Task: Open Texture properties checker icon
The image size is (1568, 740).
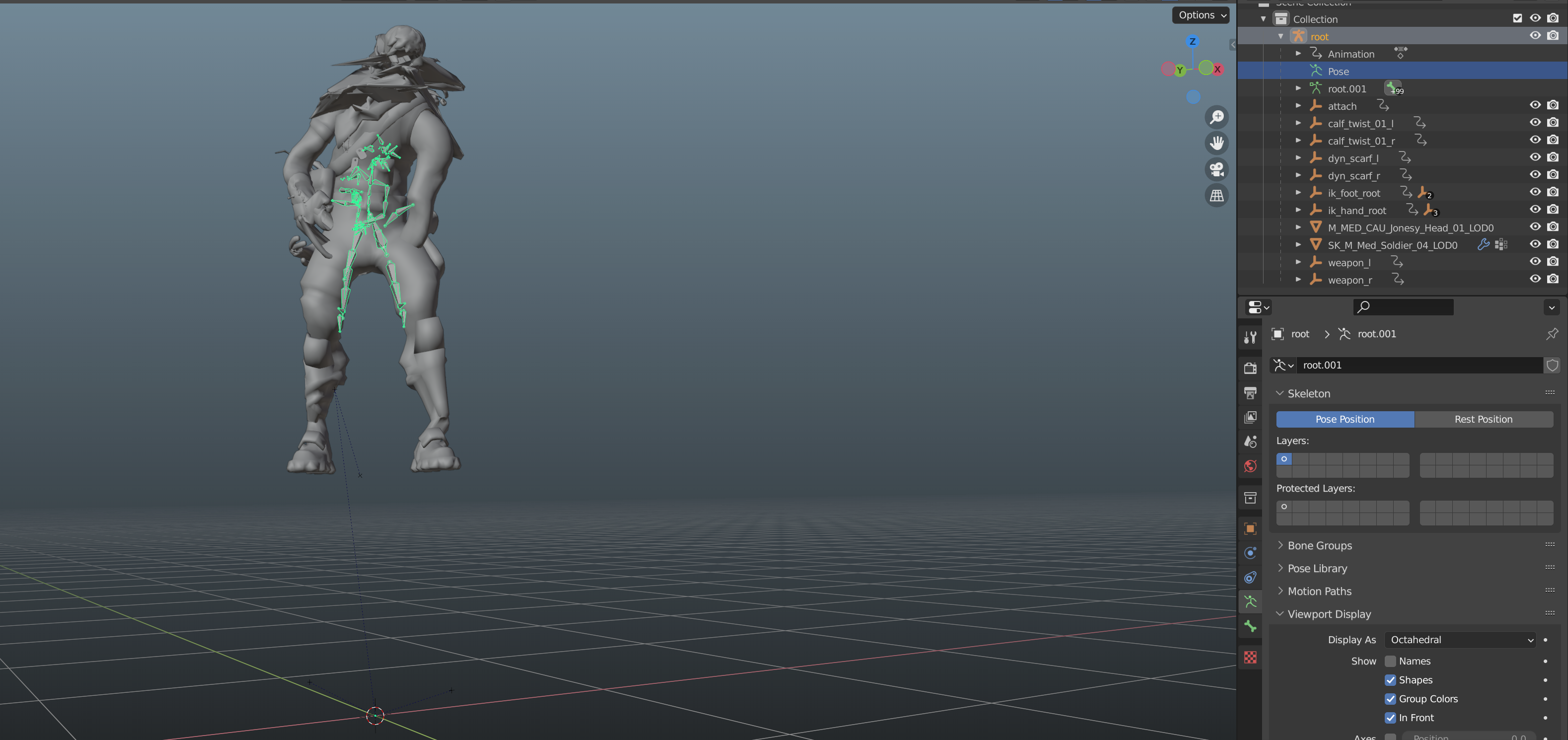Action: (x=1250, y=657)
